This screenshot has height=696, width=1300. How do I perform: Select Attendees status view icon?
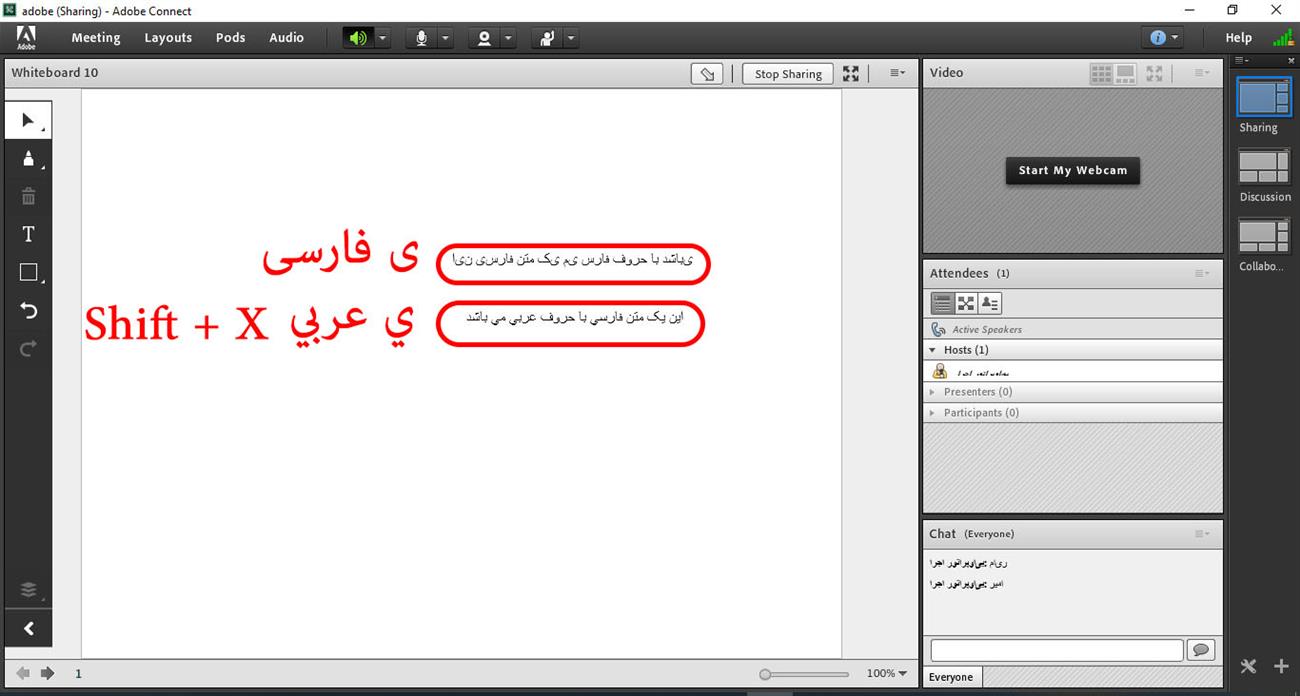click(990, 303)
